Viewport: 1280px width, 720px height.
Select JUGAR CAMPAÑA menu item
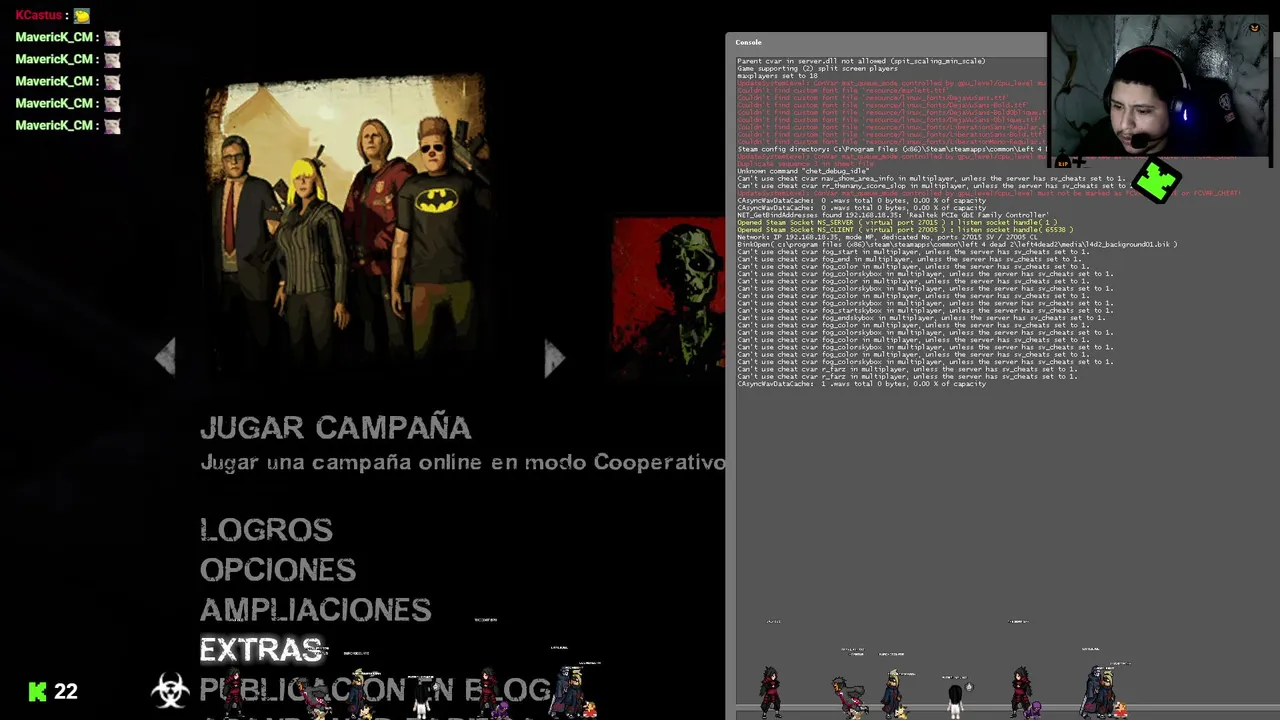pos(335,428)
